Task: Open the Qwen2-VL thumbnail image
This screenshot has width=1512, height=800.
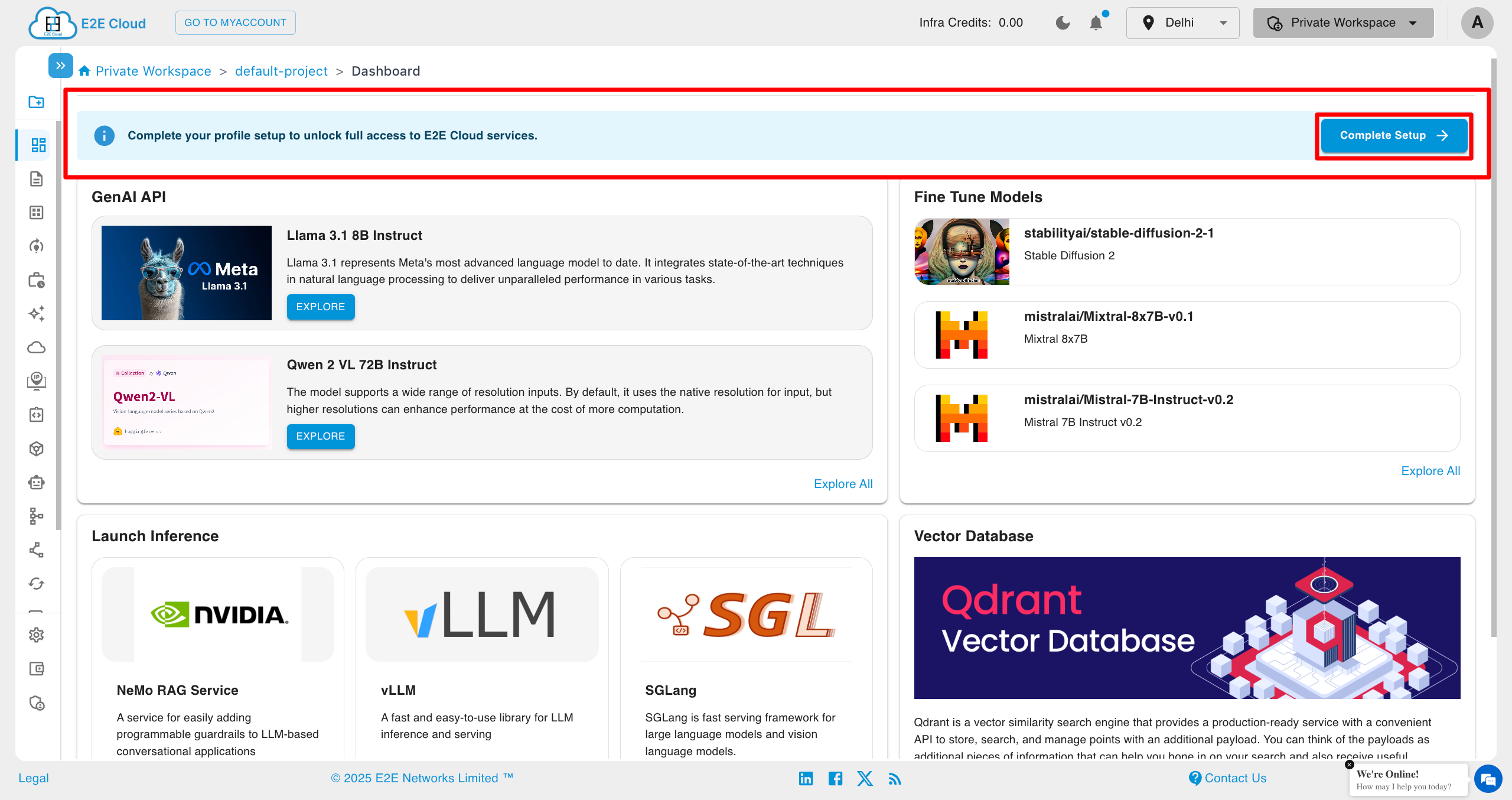Action: click(x=187, y=402)
